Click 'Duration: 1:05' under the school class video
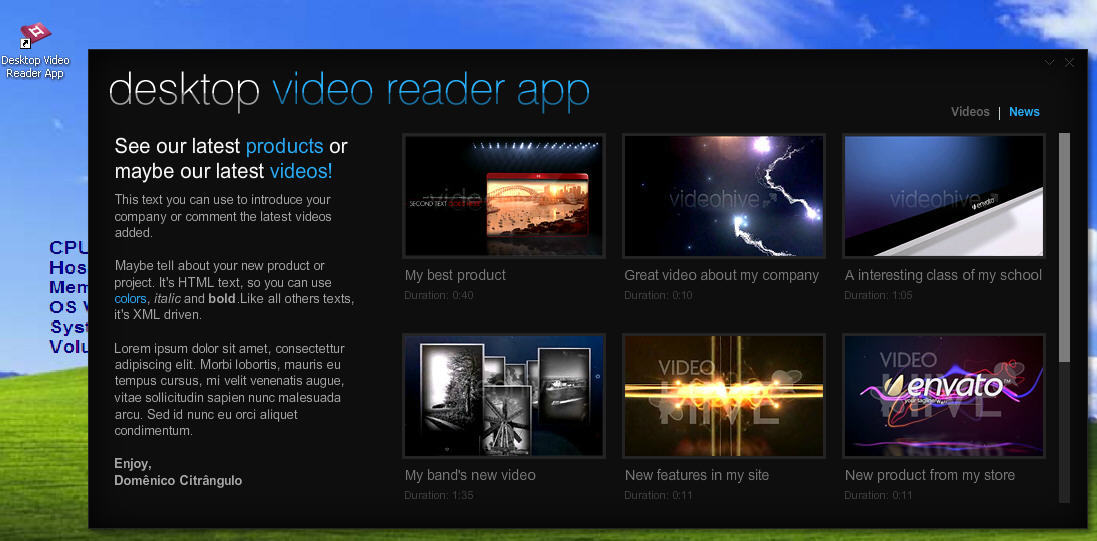 click(878, 295)
